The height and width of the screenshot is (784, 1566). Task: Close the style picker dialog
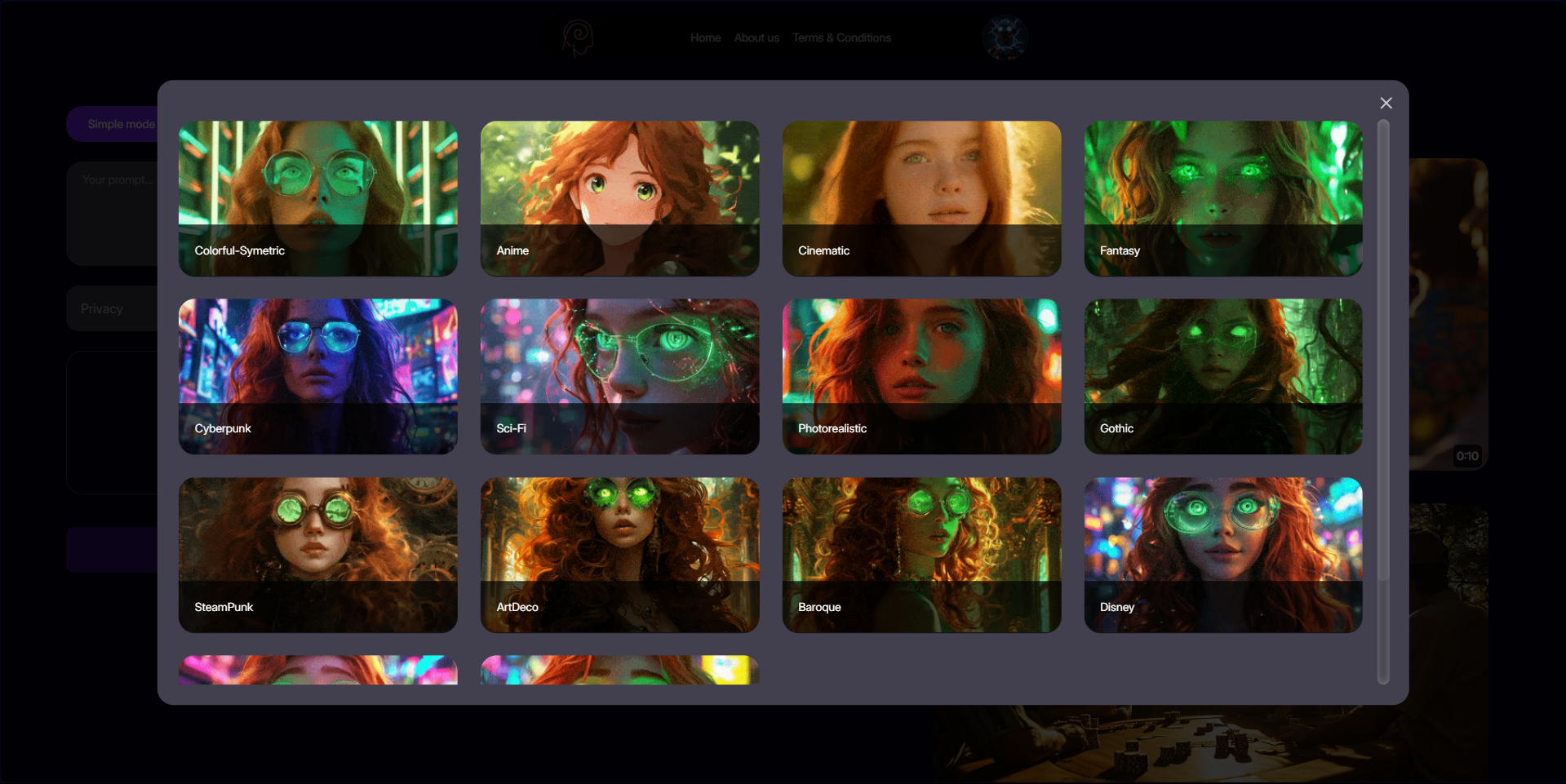point(1386,103)
